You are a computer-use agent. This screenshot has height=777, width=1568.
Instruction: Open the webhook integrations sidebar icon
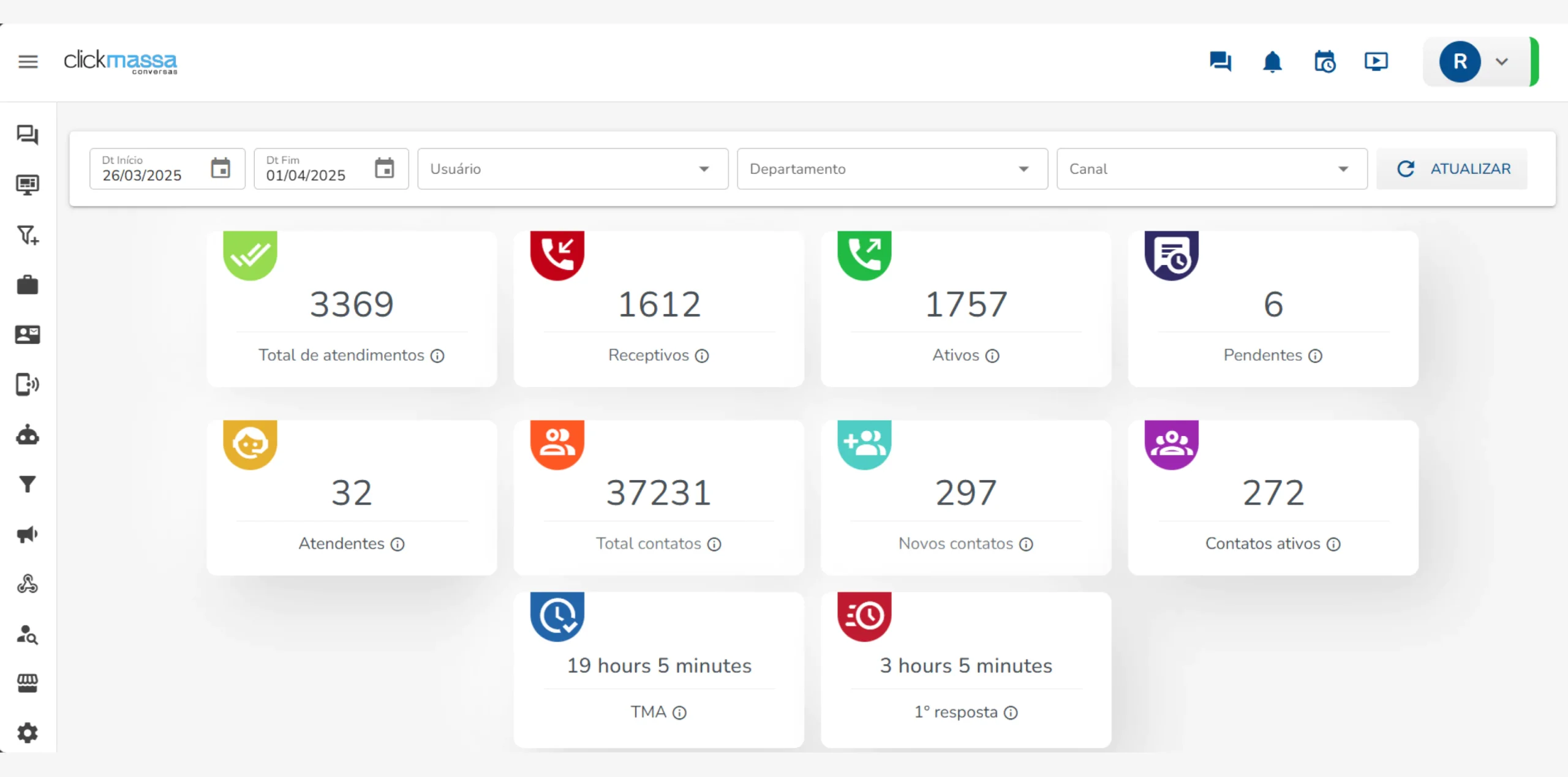28,584
